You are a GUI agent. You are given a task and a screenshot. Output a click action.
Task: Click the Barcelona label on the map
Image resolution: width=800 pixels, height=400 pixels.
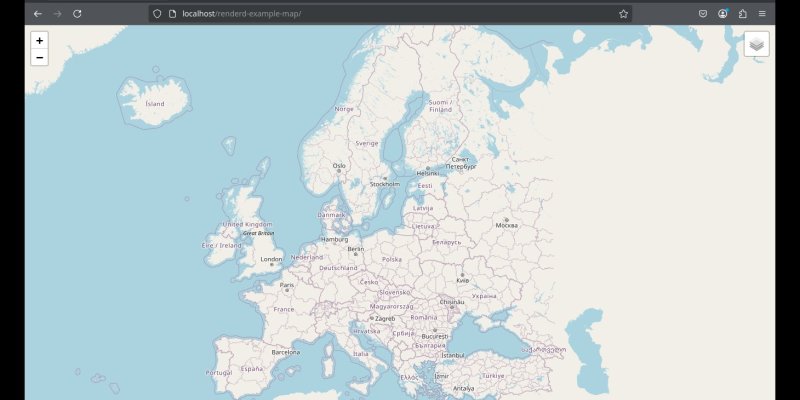click(x=285, y=352)
